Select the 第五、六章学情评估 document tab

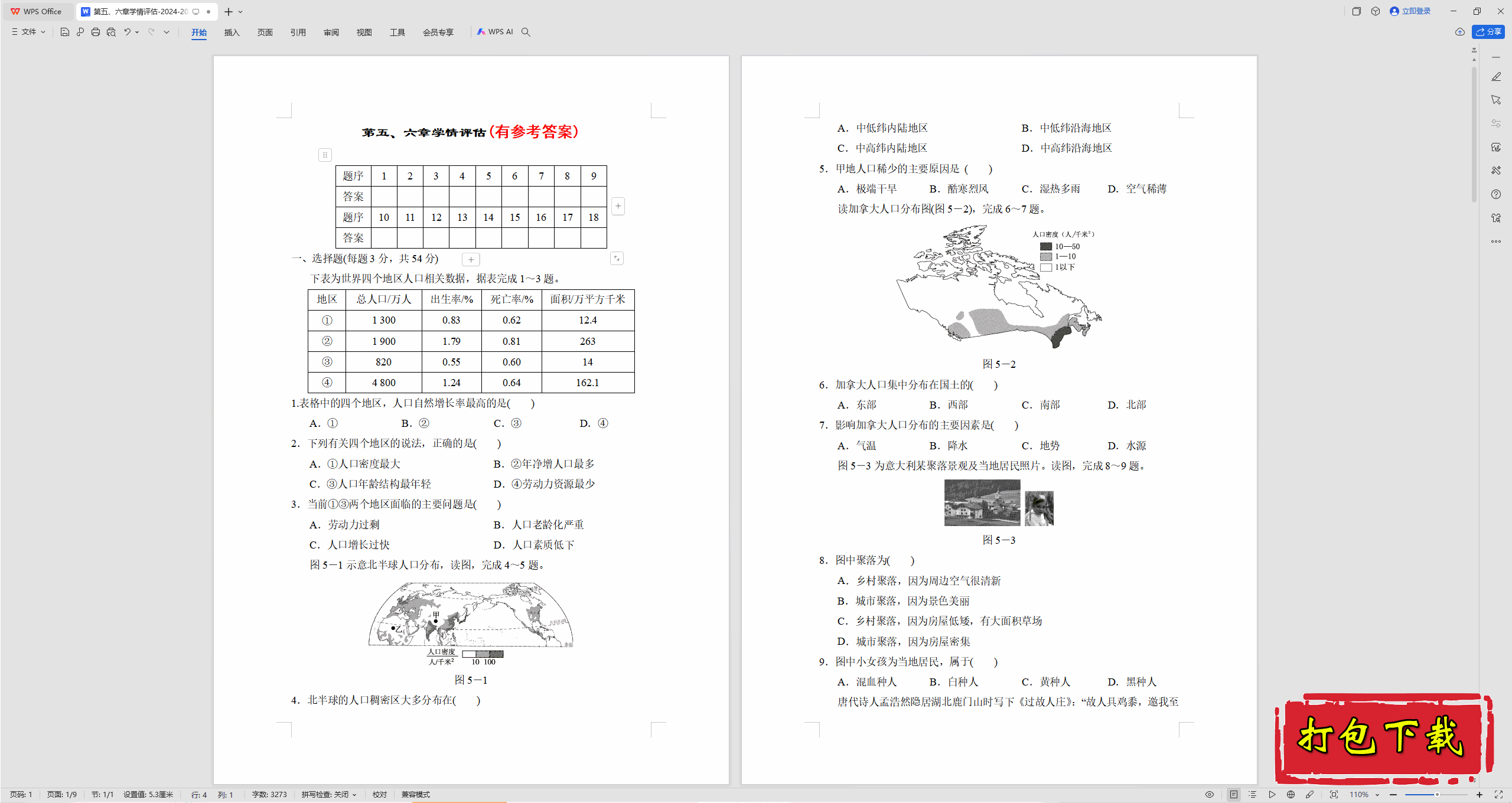tap(146, 11)
